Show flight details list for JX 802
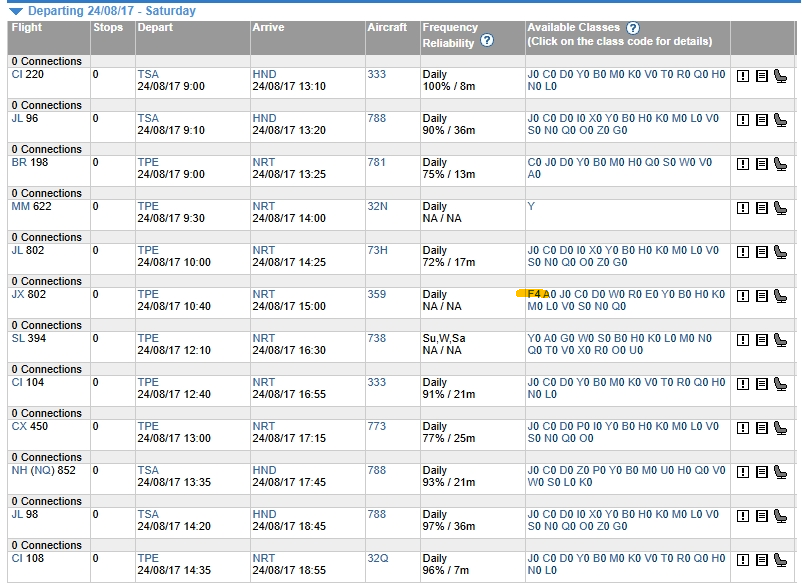Screen dimensions: 802x585 click(x=762, y=296)
